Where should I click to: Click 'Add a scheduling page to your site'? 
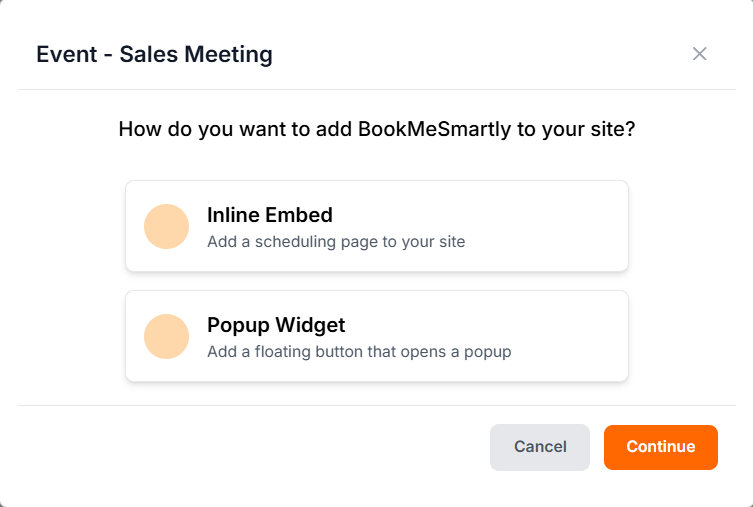336,241
